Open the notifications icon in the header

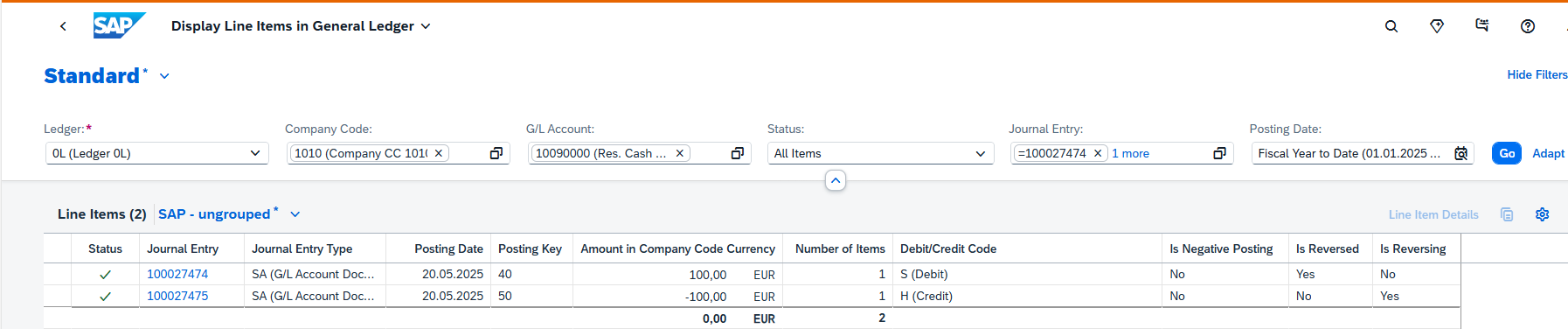[1482, 25]
